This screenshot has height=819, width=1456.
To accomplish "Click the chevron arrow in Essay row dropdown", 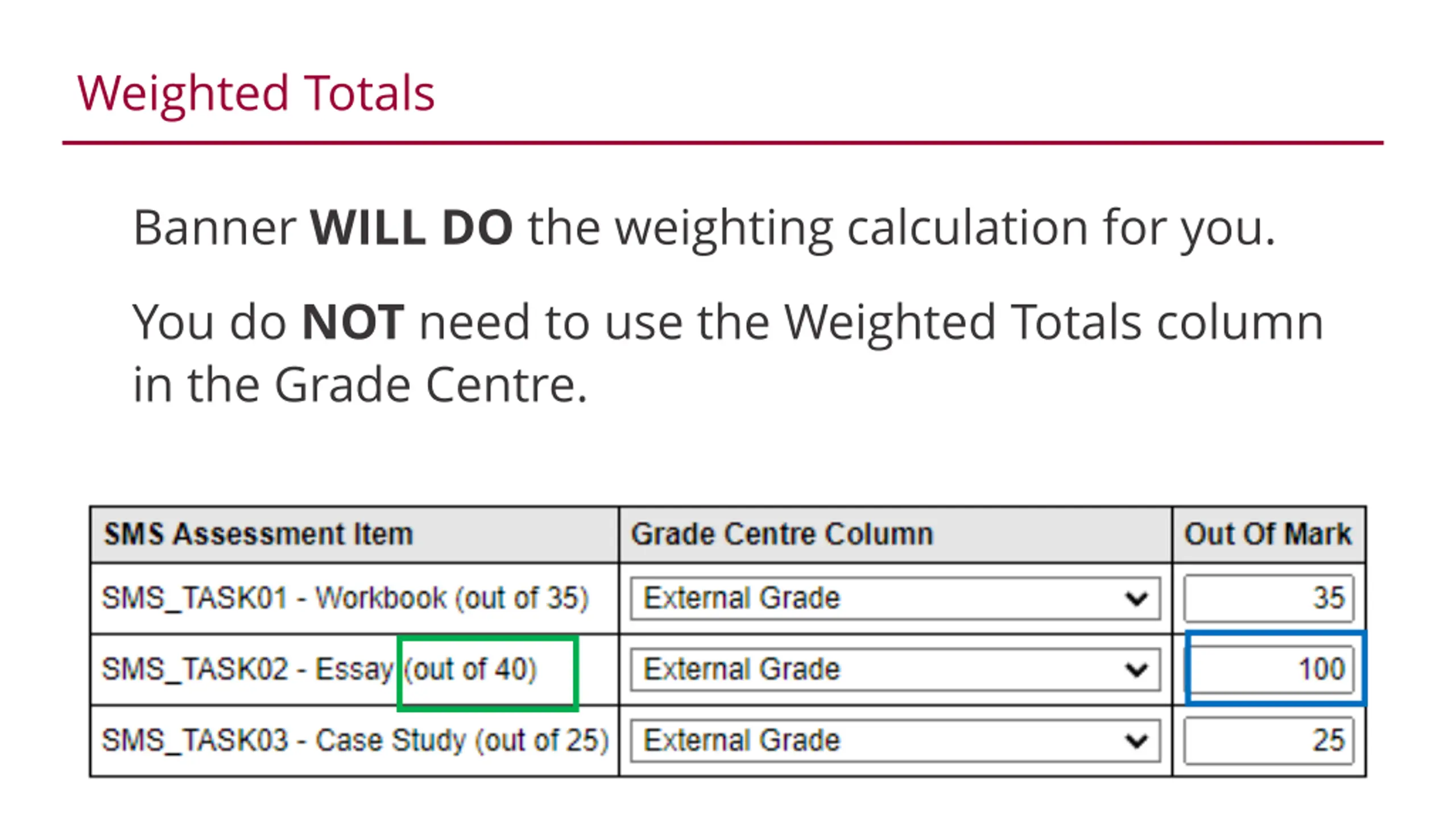I will click(x=1136, y=670).
